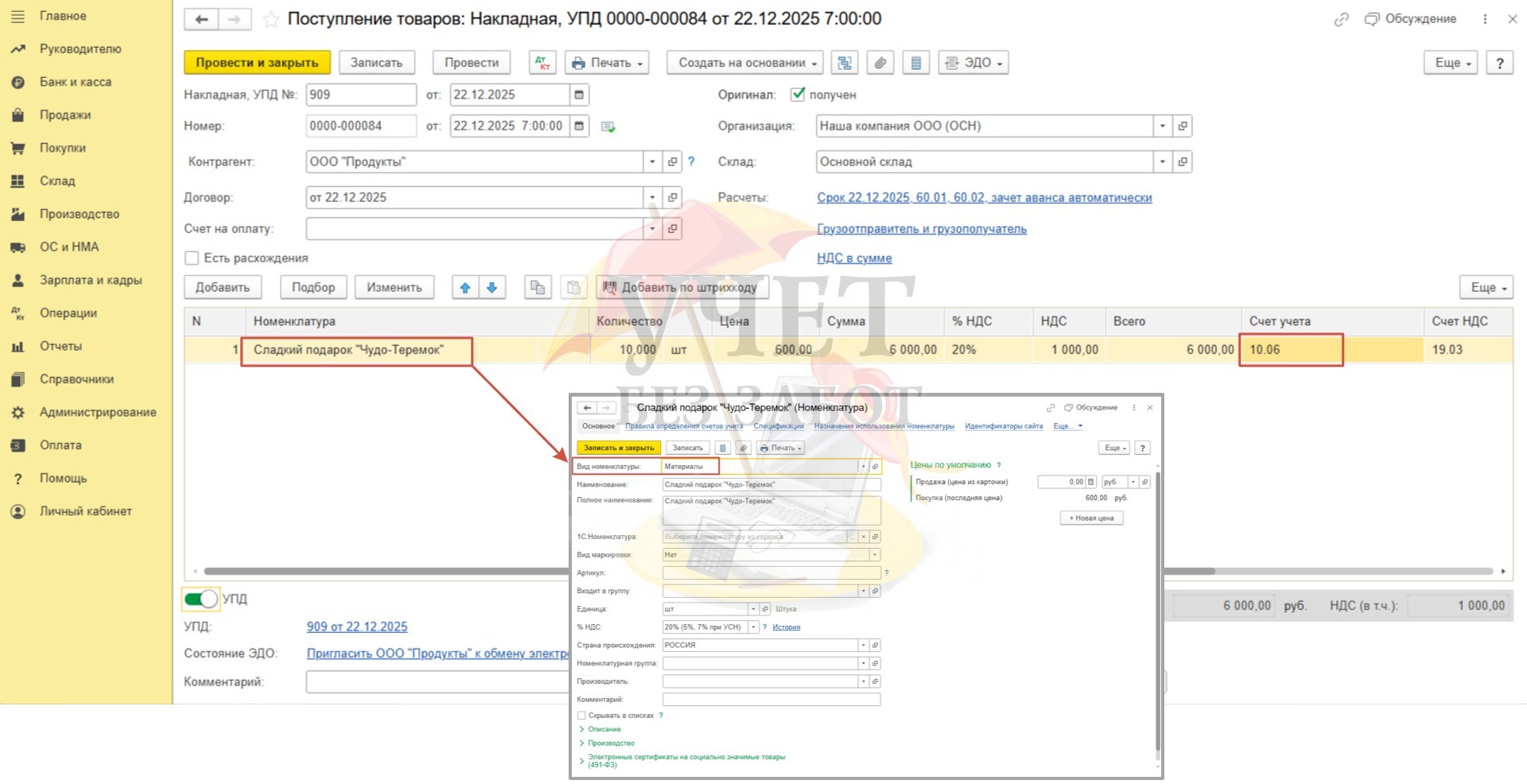Star this document as favorite
The image size is (1527, 784).
(x=270, y=19)
